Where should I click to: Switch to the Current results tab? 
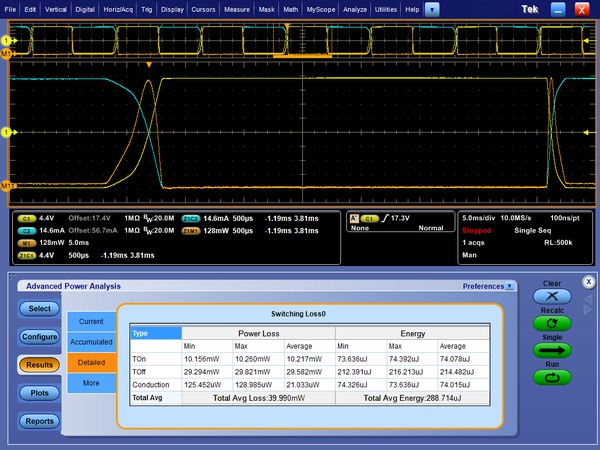tap(91, 321)
